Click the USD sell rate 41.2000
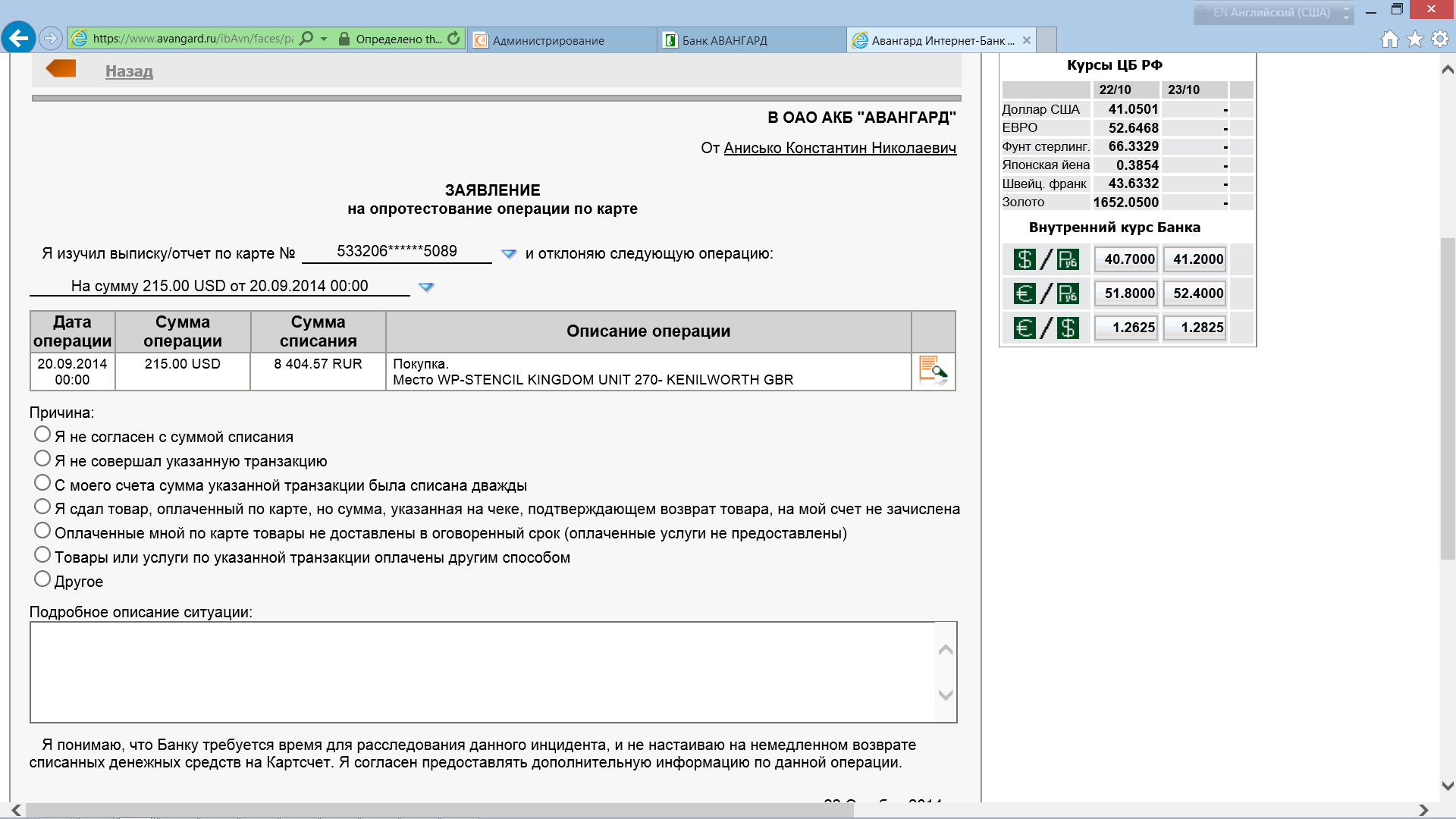This screenshot has width=1456, height=819. tap(1195, 259)
